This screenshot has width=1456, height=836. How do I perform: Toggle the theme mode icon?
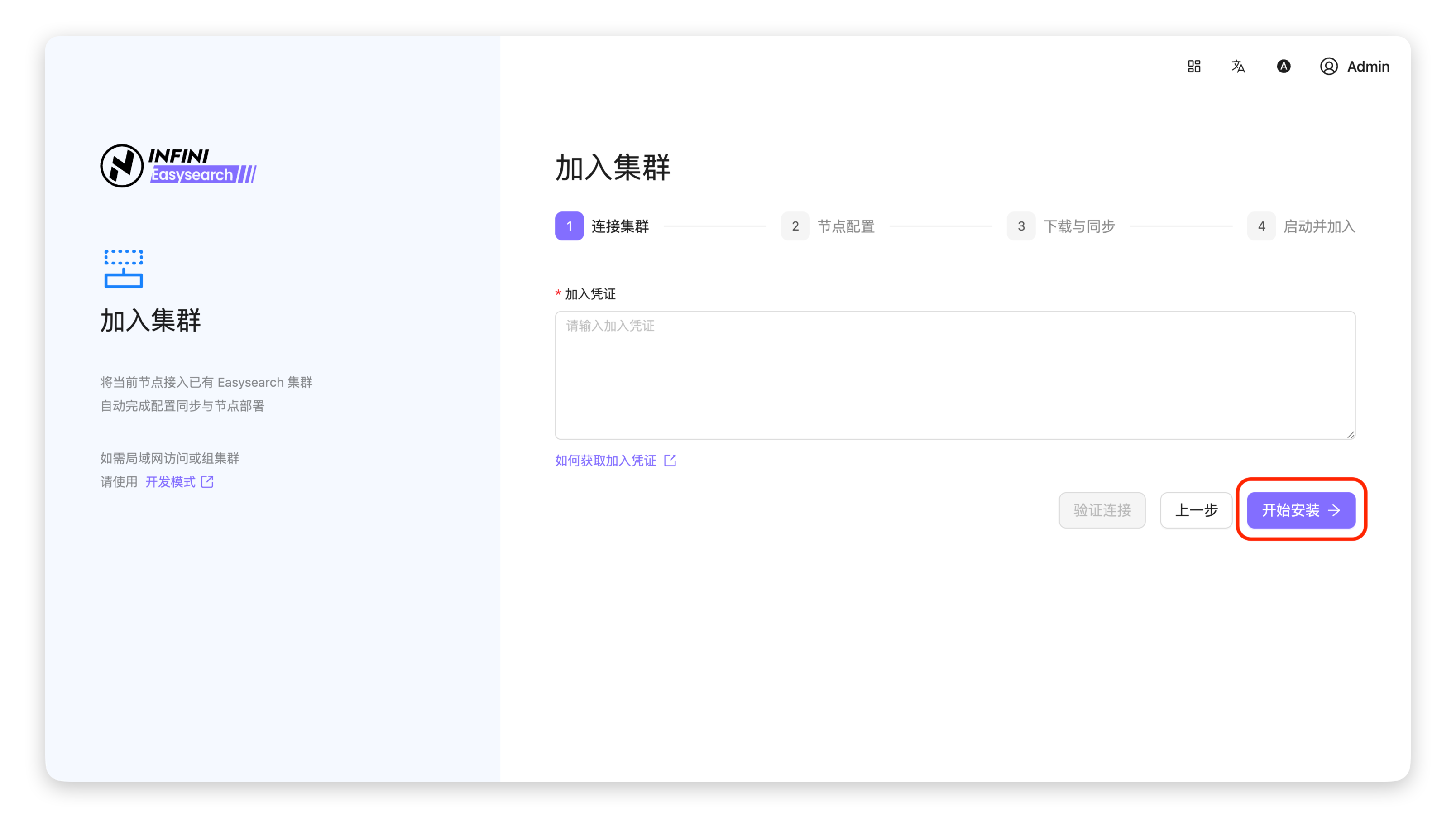[x=1283, y=67]
